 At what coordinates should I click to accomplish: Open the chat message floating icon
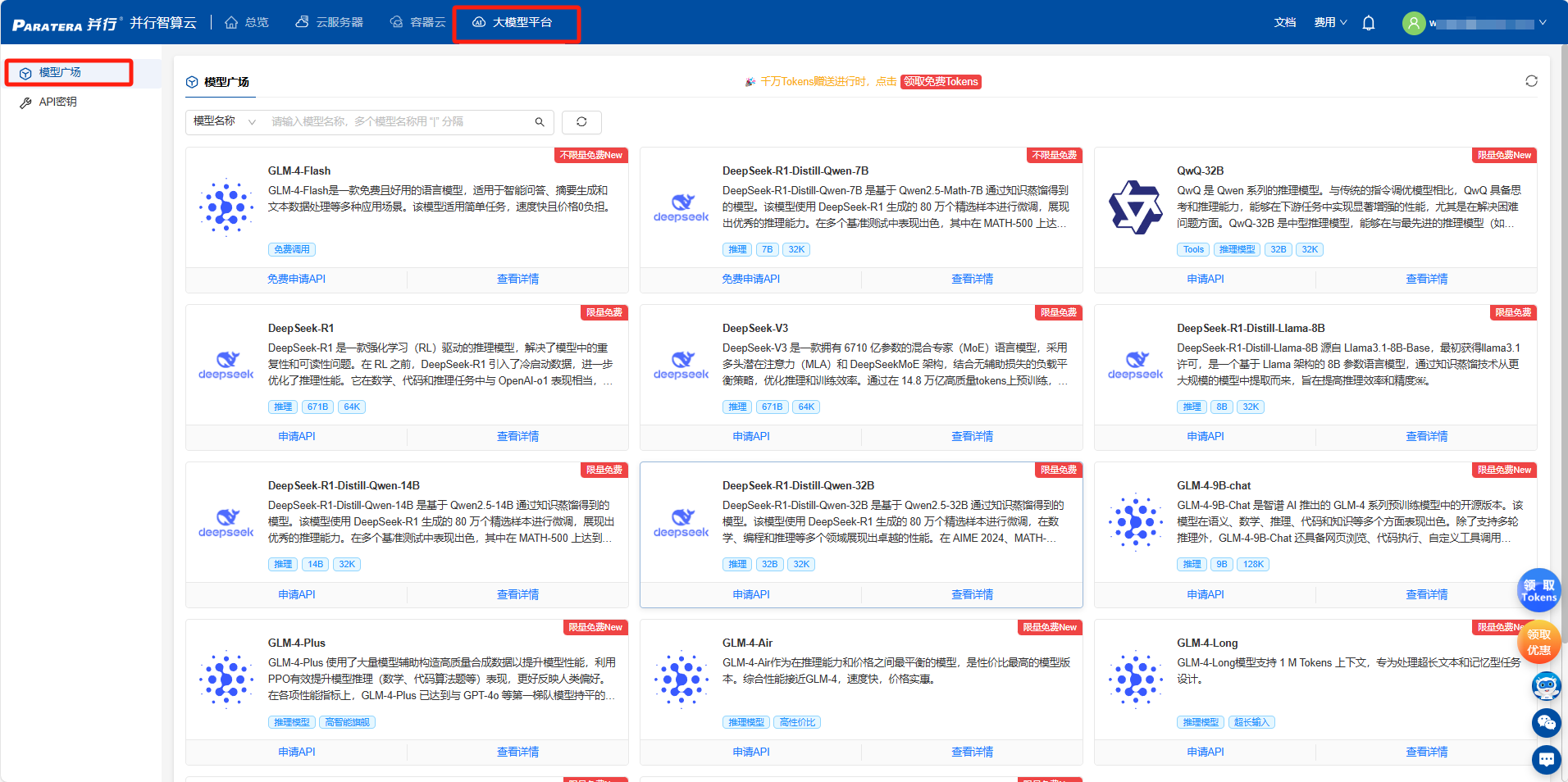(1546, 760)
